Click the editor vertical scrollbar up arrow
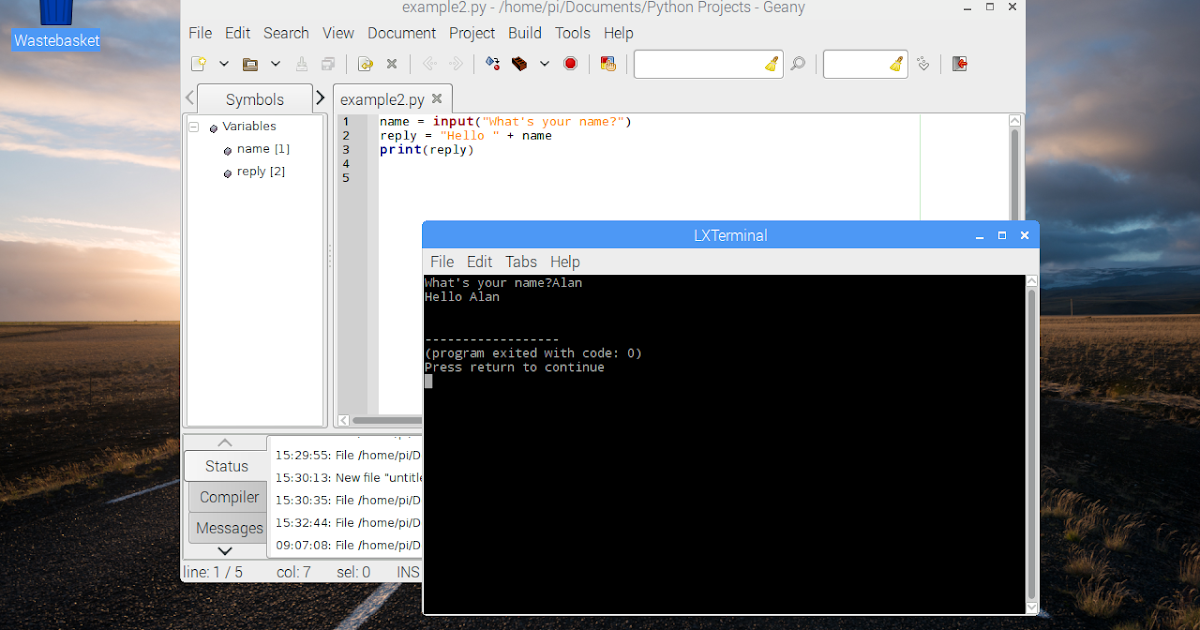 pos(1015,121)
